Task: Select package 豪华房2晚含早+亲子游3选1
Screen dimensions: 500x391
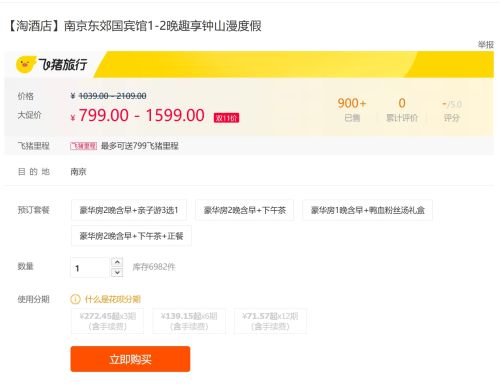Action: tap(129, 210)
